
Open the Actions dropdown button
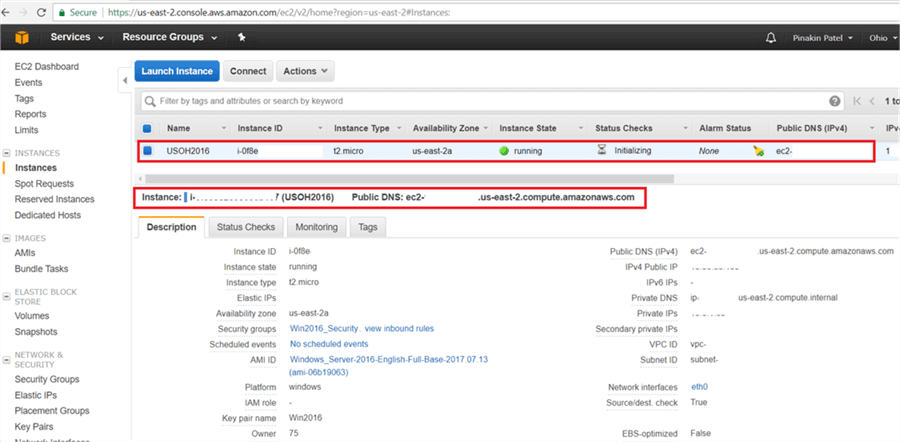click(305, 71)
